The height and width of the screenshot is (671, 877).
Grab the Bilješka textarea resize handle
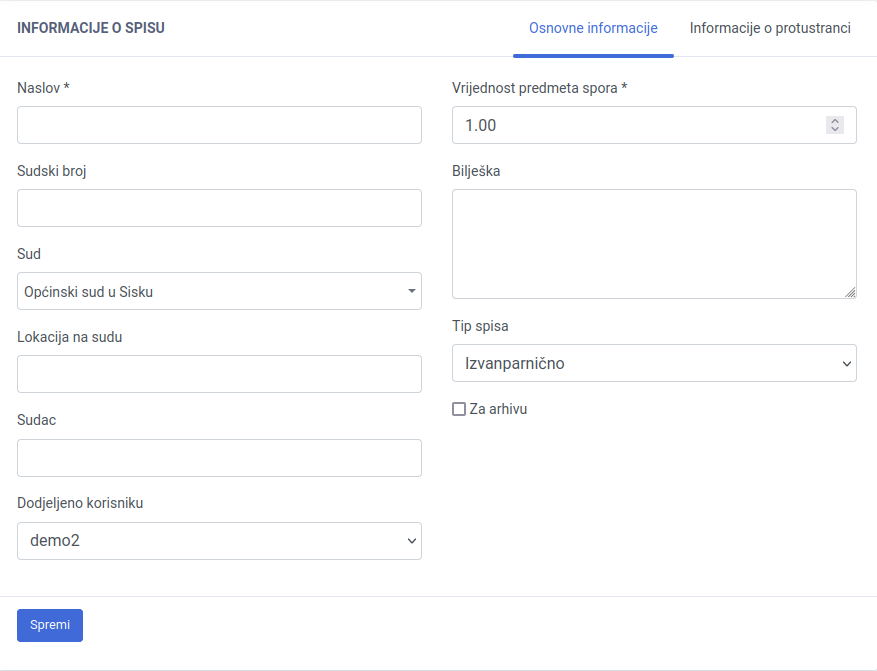(850, 292)
